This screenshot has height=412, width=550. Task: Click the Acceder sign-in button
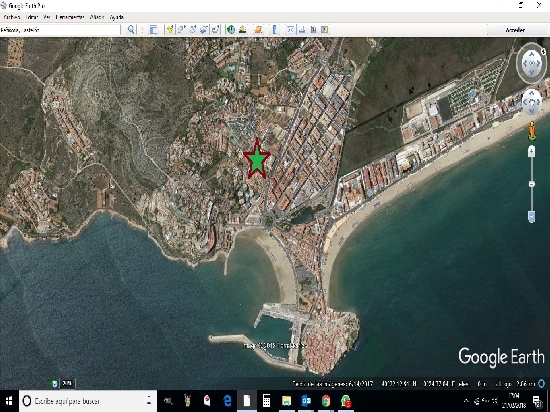(x=515, y=30)
